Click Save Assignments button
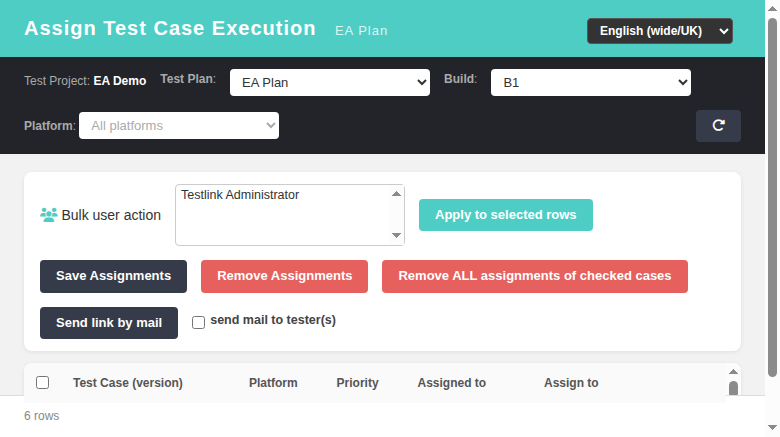This screenshot has height=437, width=780. tap(113, 276)
